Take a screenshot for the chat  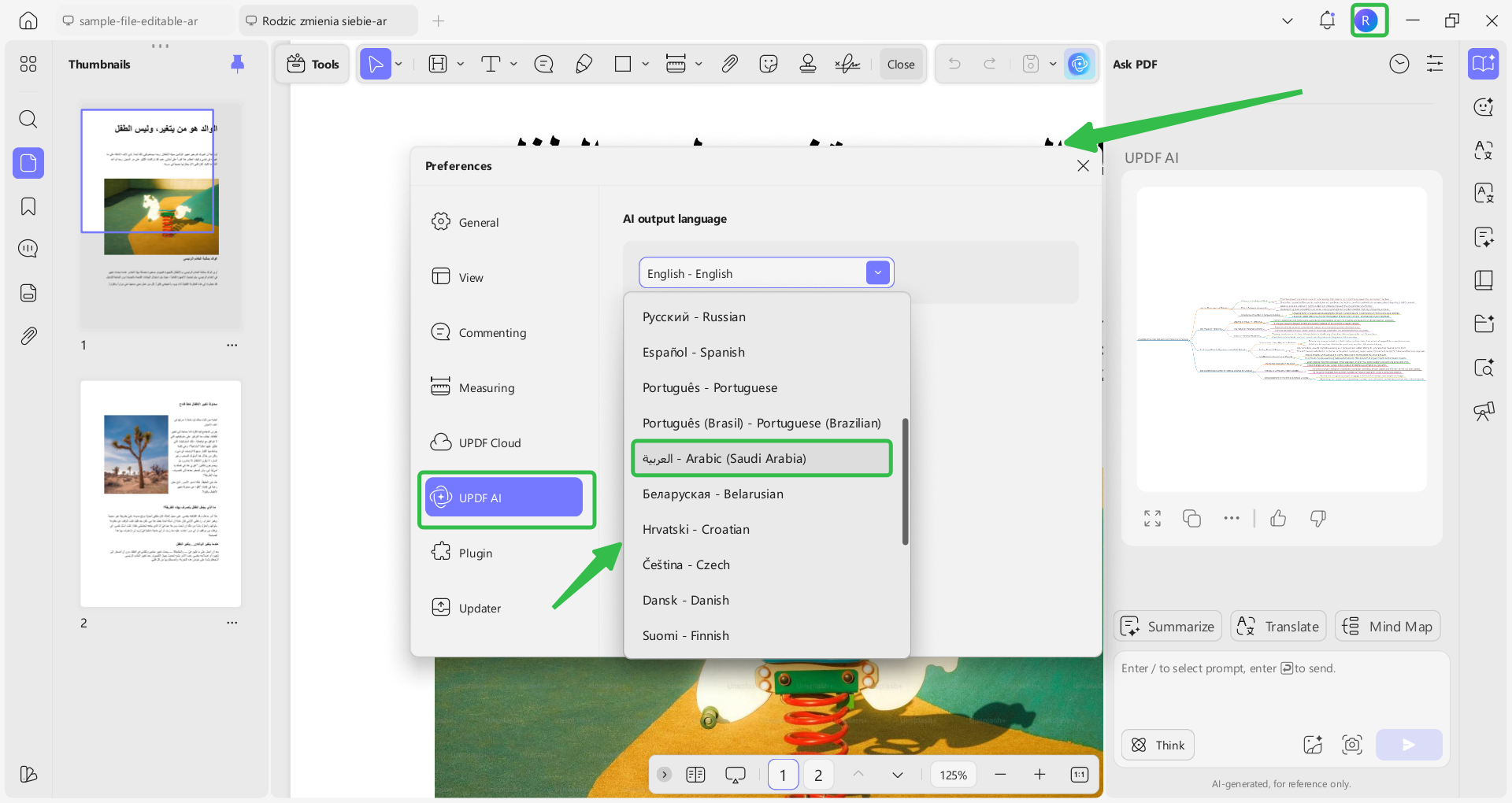1352,745
